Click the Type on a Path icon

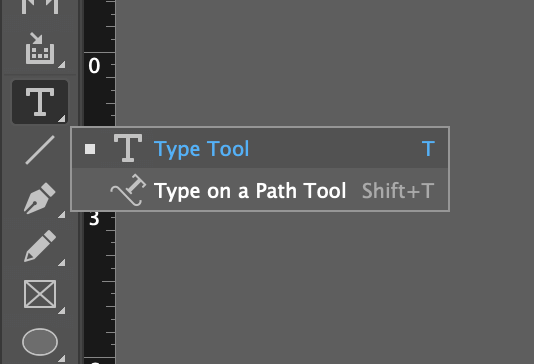128,190
